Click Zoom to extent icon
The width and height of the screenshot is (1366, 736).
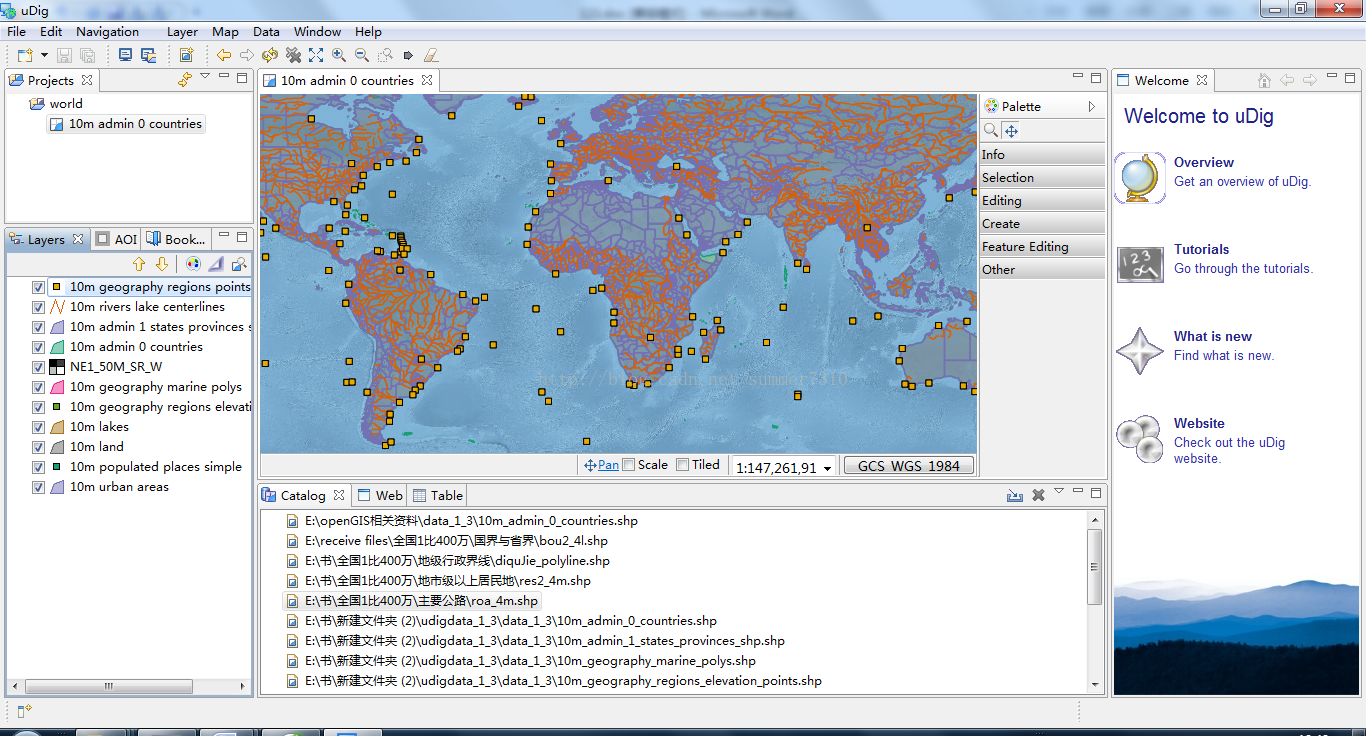point(316,55)
